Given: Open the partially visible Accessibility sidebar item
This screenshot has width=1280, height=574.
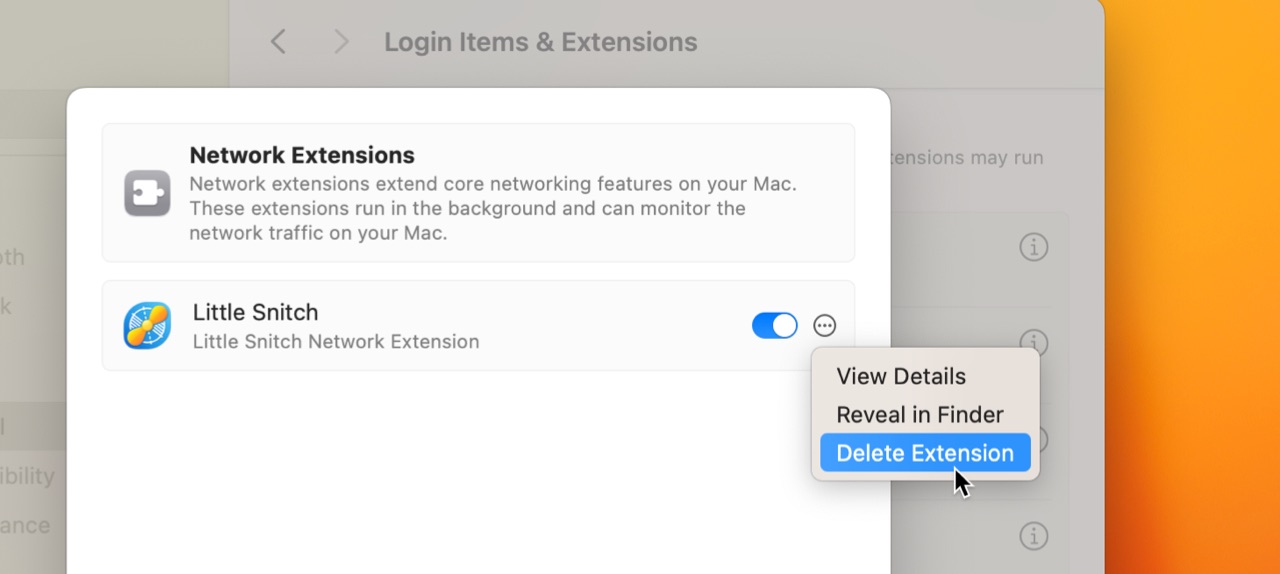Looking at the screenshot, I should (x=28, y=476).
